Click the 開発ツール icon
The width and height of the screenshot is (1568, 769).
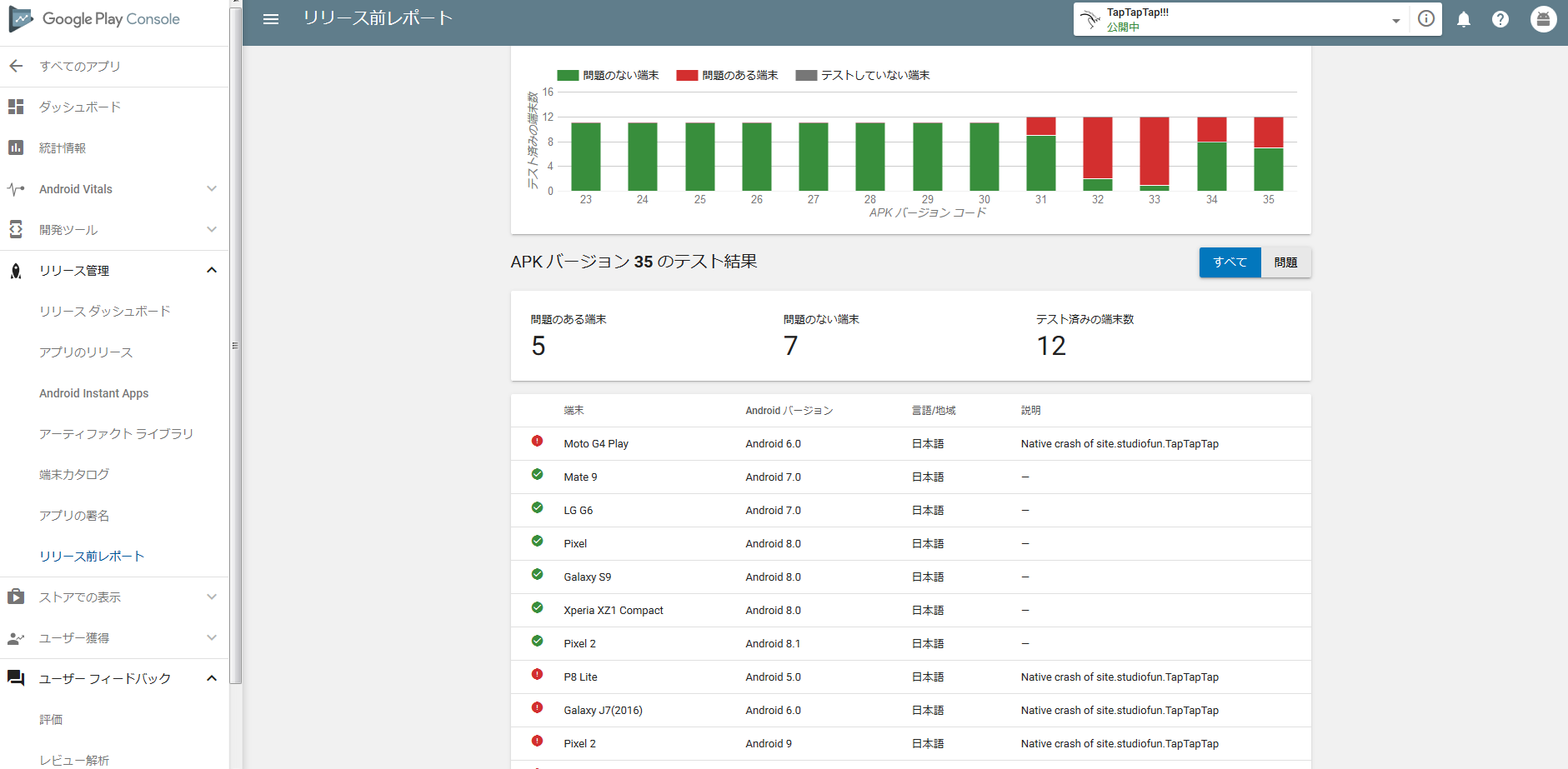pyautogui.click(x=16, y=229)
